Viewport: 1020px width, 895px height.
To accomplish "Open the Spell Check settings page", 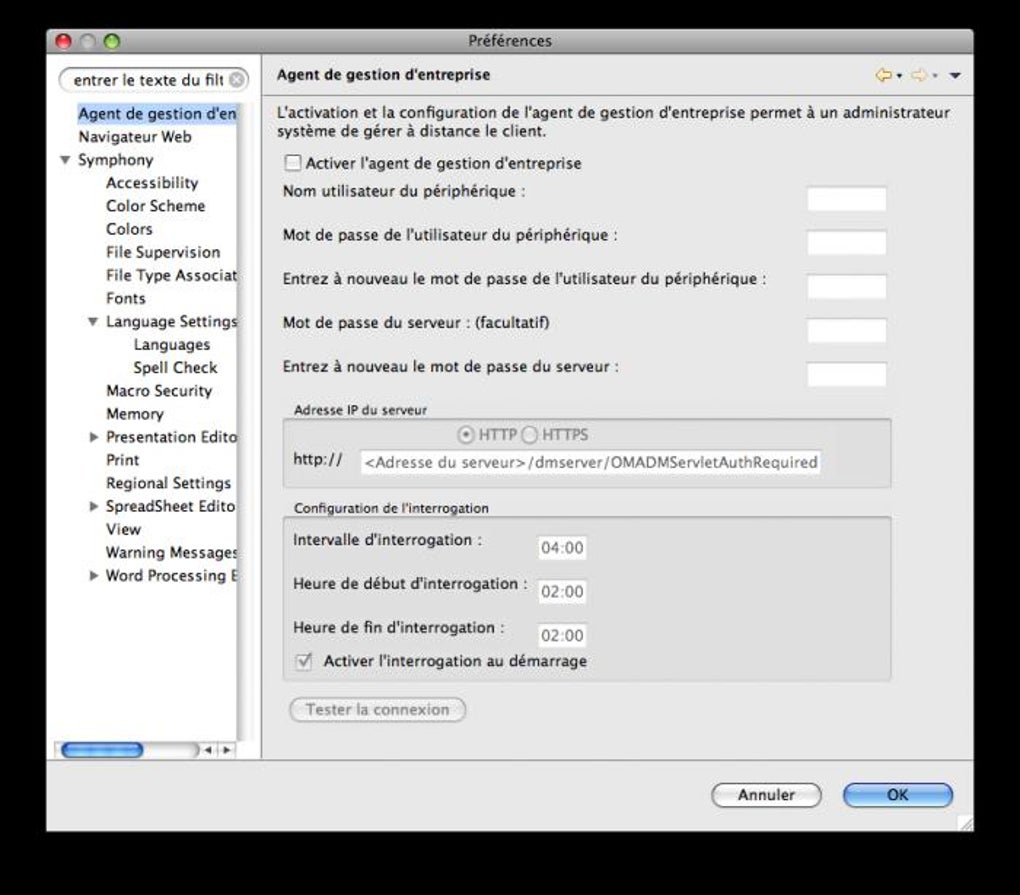I will (175, 367).
